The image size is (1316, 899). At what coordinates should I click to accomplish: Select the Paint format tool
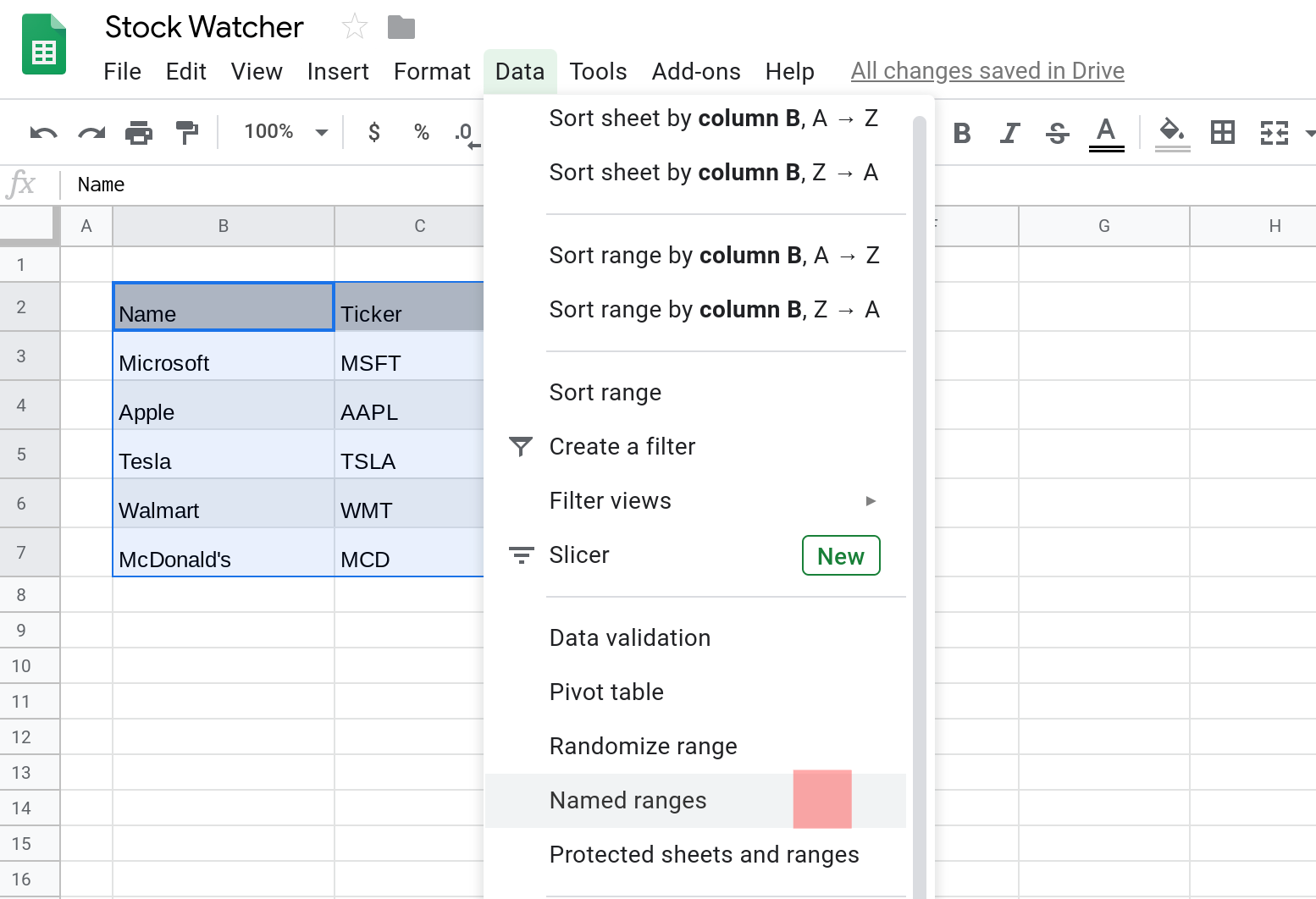pyautogui.click(x=186, y=132)
